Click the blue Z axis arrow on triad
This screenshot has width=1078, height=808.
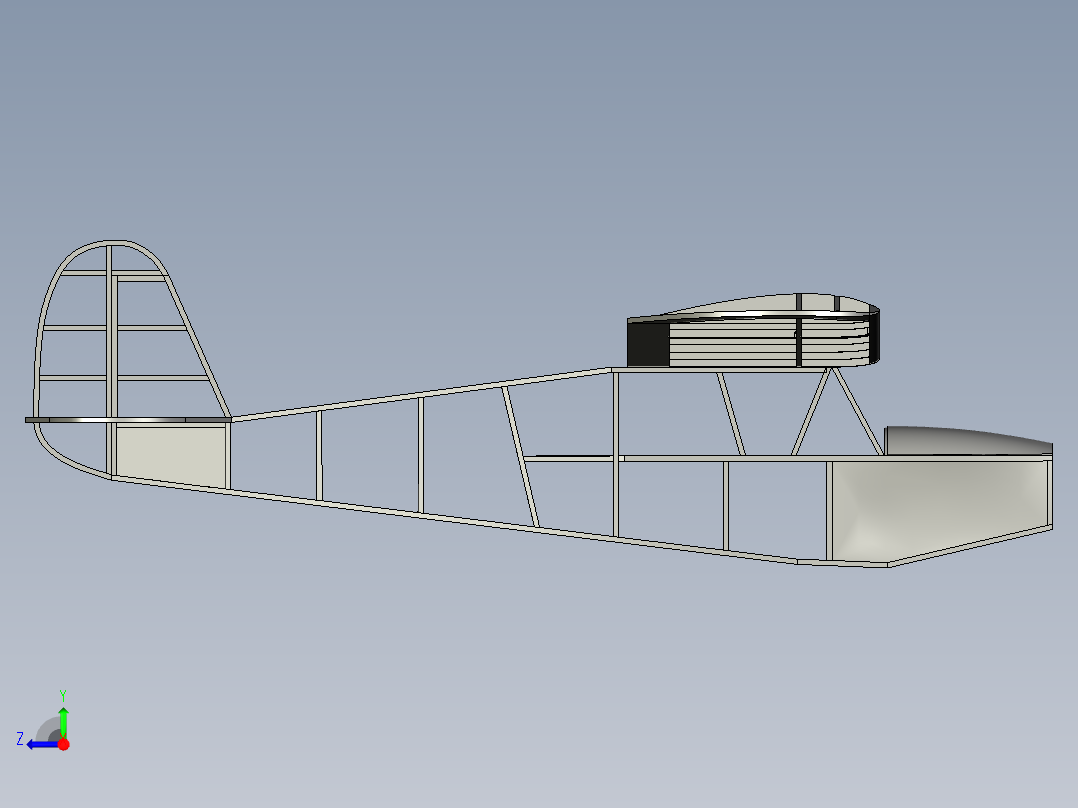(x=41, y=744)
